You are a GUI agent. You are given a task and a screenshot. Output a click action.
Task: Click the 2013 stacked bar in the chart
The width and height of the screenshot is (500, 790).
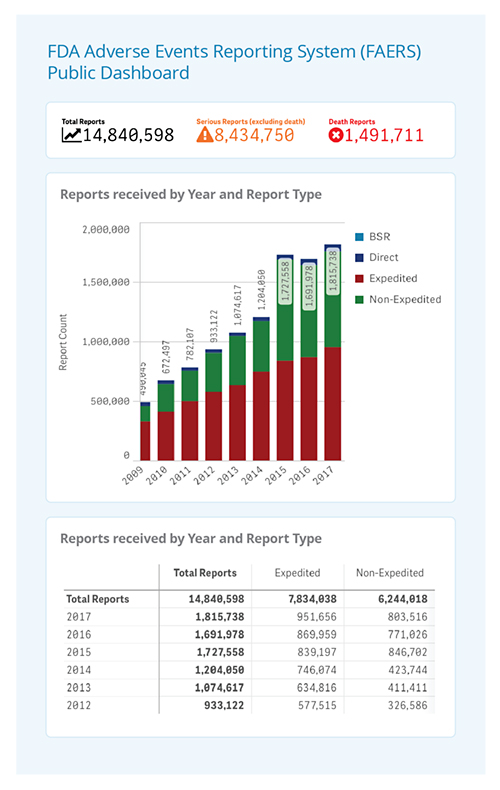237,397
